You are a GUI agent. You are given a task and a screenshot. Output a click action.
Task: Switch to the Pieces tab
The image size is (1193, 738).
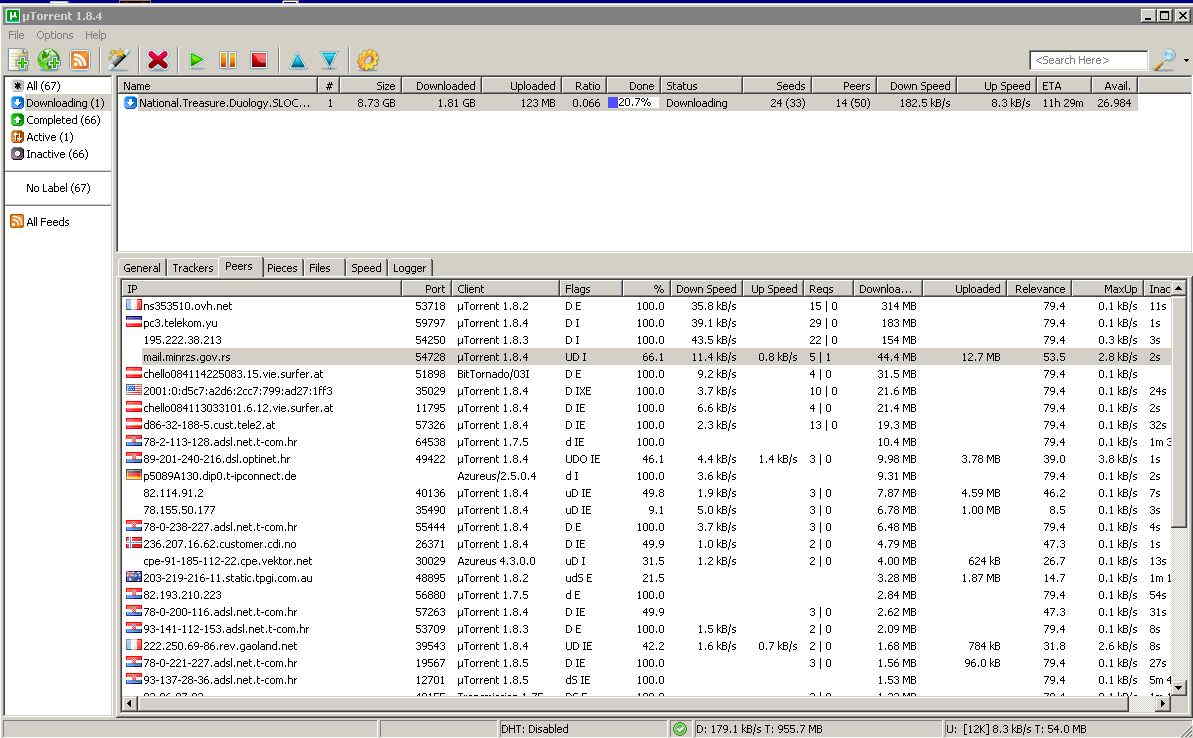click(x=282, y=268)
